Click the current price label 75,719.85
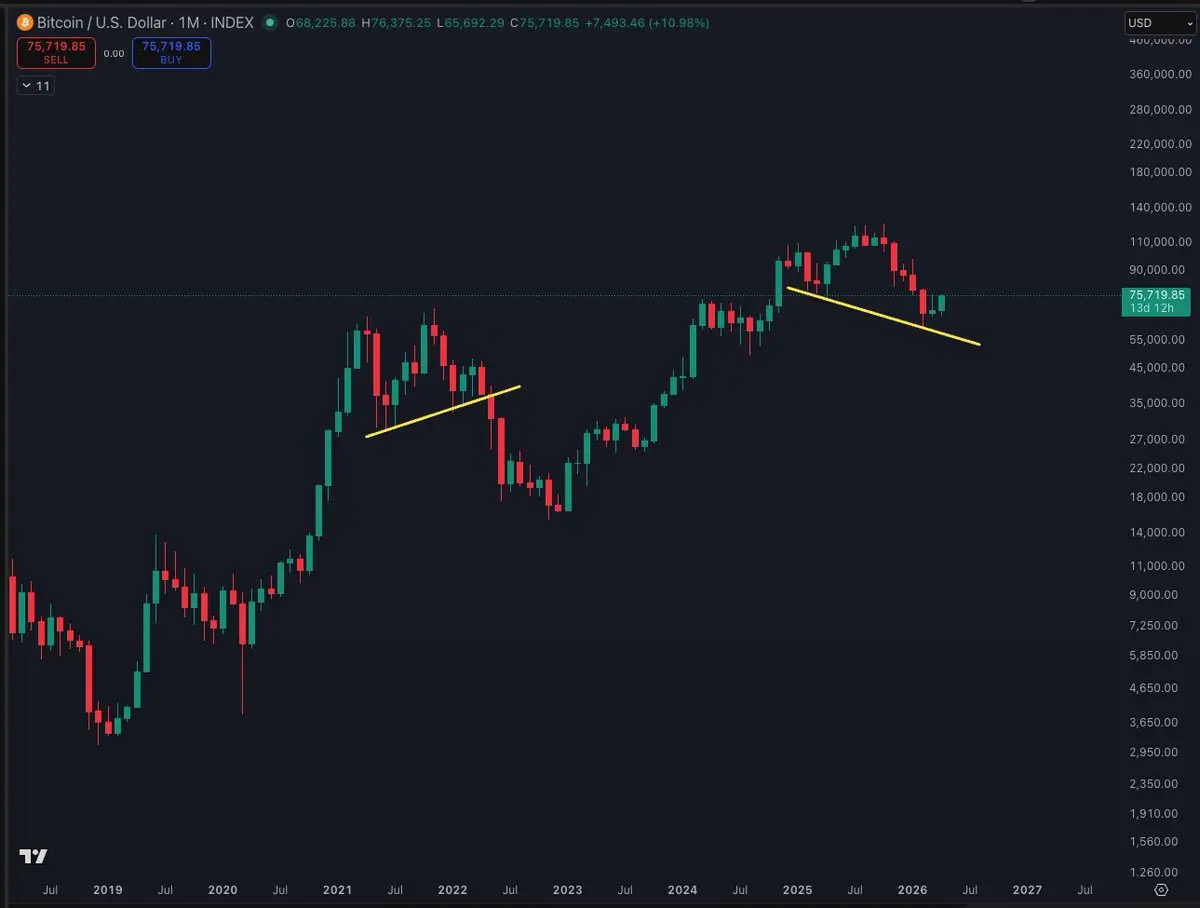Viewport: 1200px width, 908px height. (x=1156, y=295)
